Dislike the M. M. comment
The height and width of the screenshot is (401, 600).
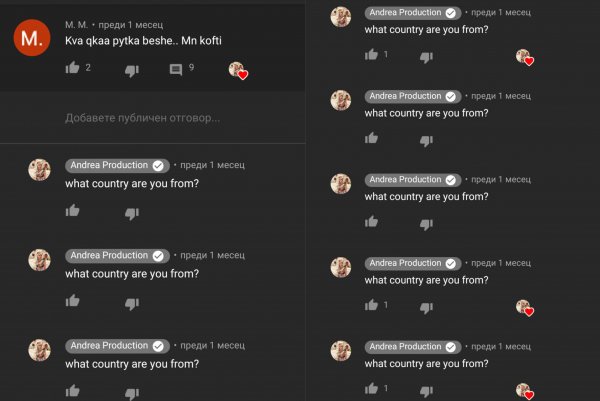tap(132, 71)
